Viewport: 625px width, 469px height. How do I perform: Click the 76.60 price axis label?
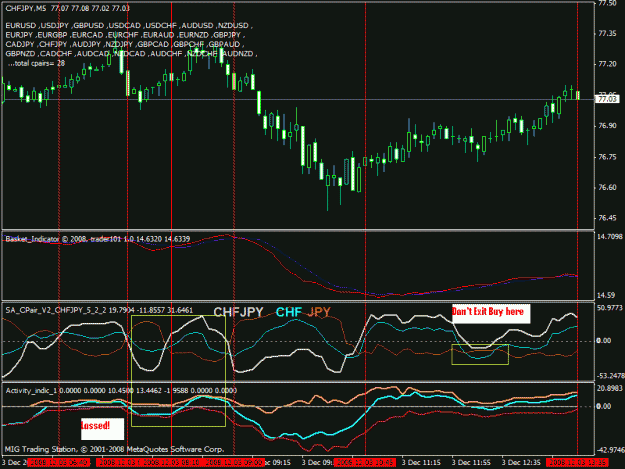click(x=607, y=187)
